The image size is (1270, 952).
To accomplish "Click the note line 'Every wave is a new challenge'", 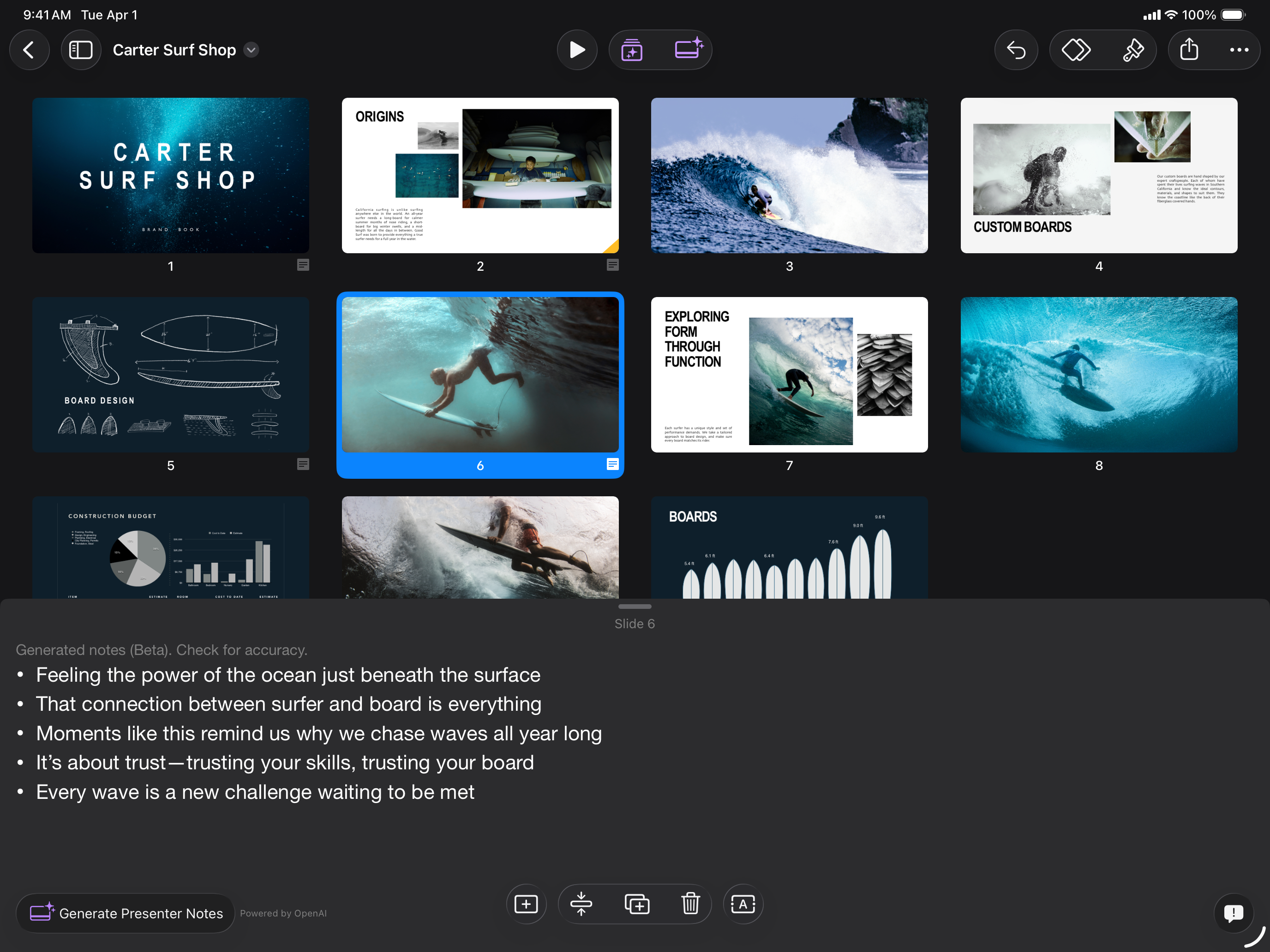I will pos(255,792).
